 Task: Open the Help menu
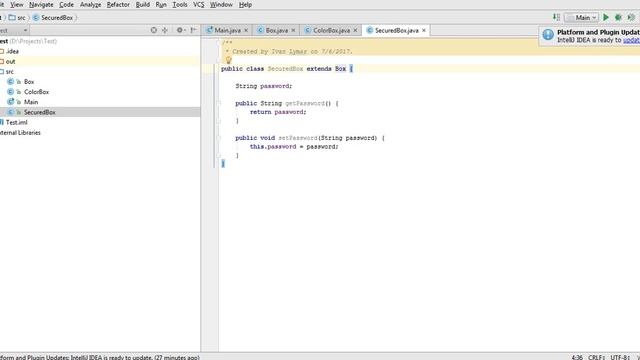245,5
